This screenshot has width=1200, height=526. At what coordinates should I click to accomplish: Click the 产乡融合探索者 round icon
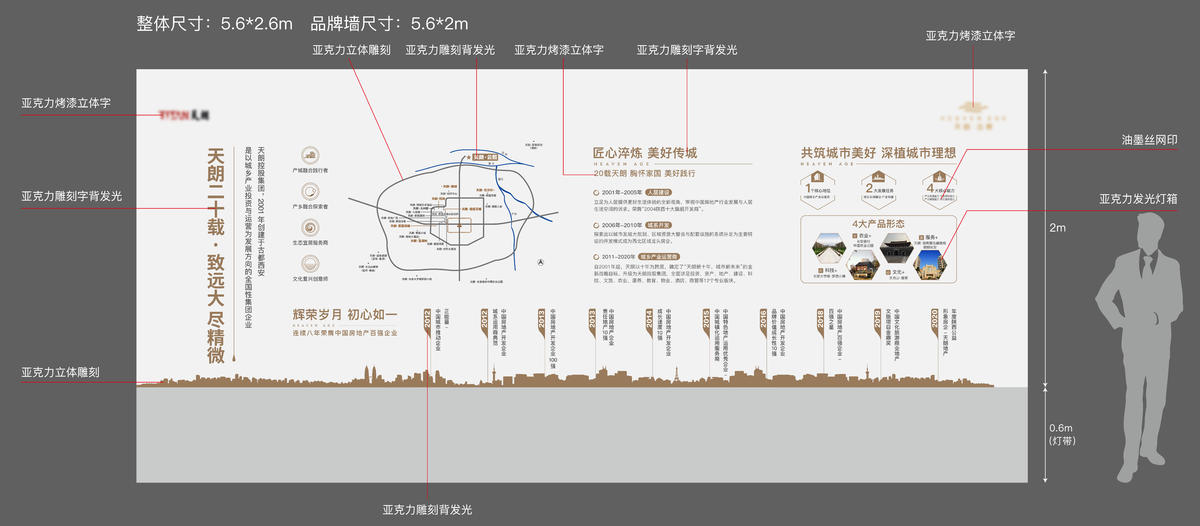[x=311, y=192]
